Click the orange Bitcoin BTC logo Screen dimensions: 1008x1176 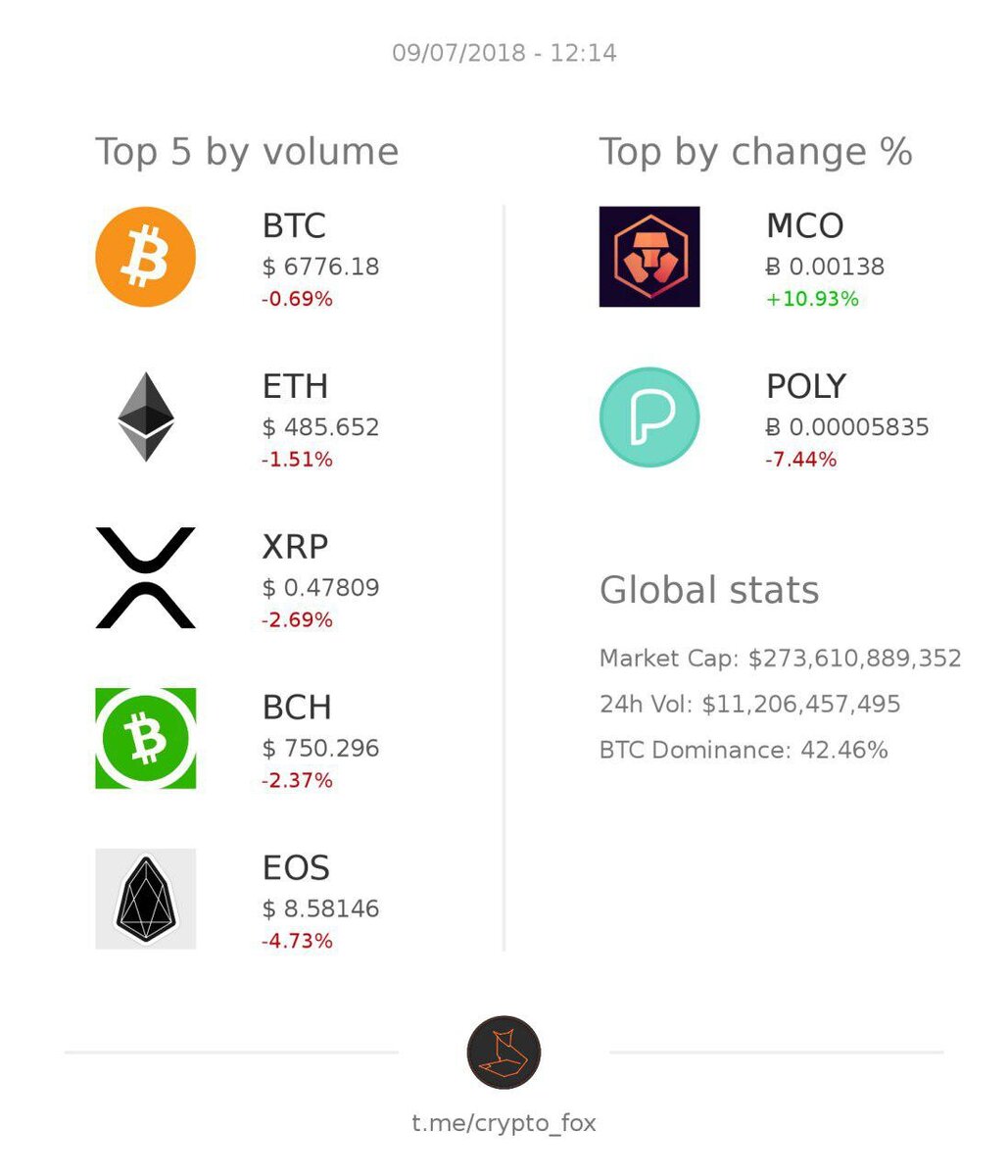[x=145, y=257]
